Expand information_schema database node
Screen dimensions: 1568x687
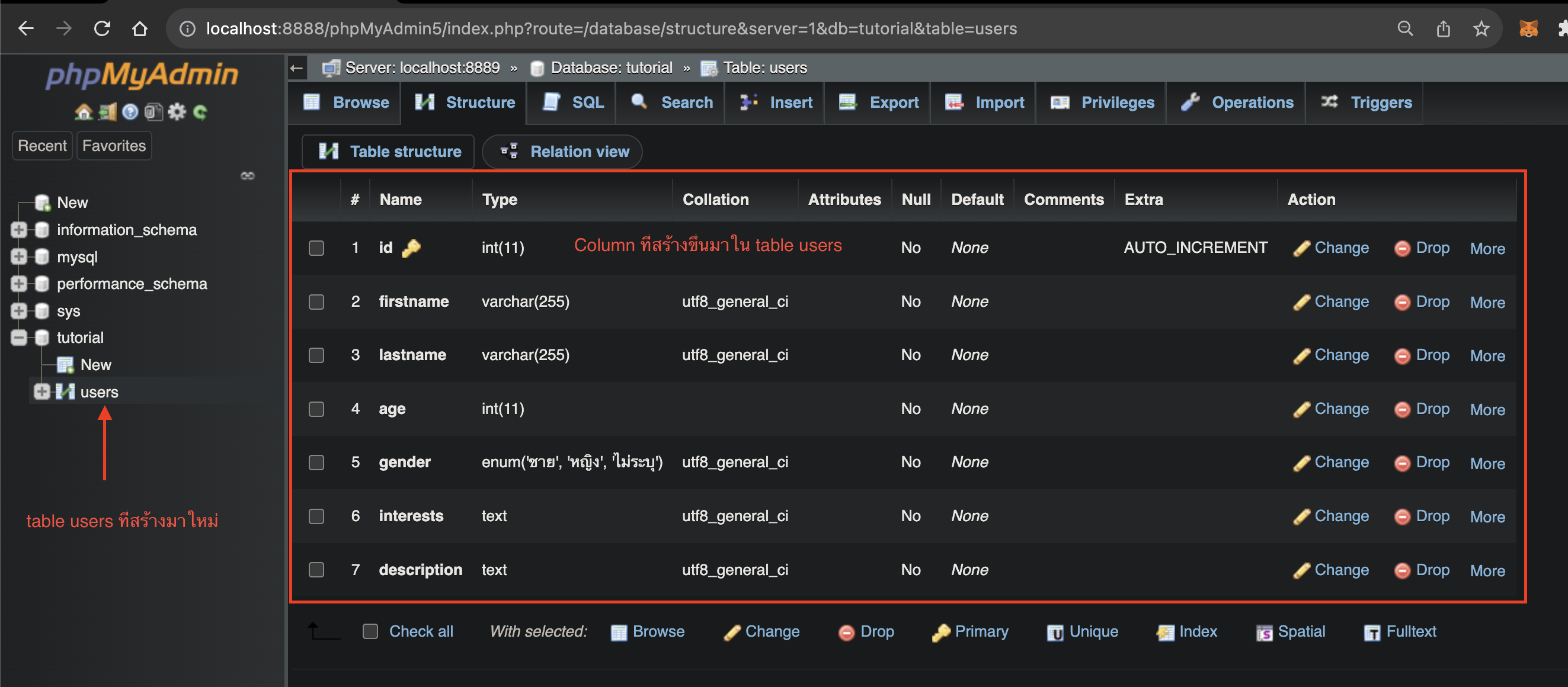(x=19, y=229)
